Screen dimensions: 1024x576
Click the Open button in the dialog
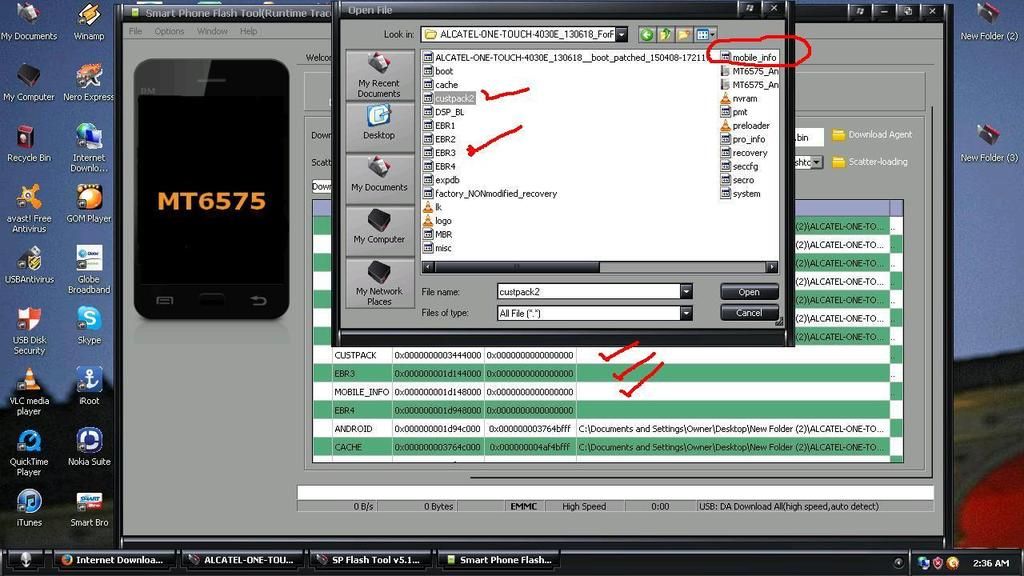pyautogui.click(x=749, y=292)
